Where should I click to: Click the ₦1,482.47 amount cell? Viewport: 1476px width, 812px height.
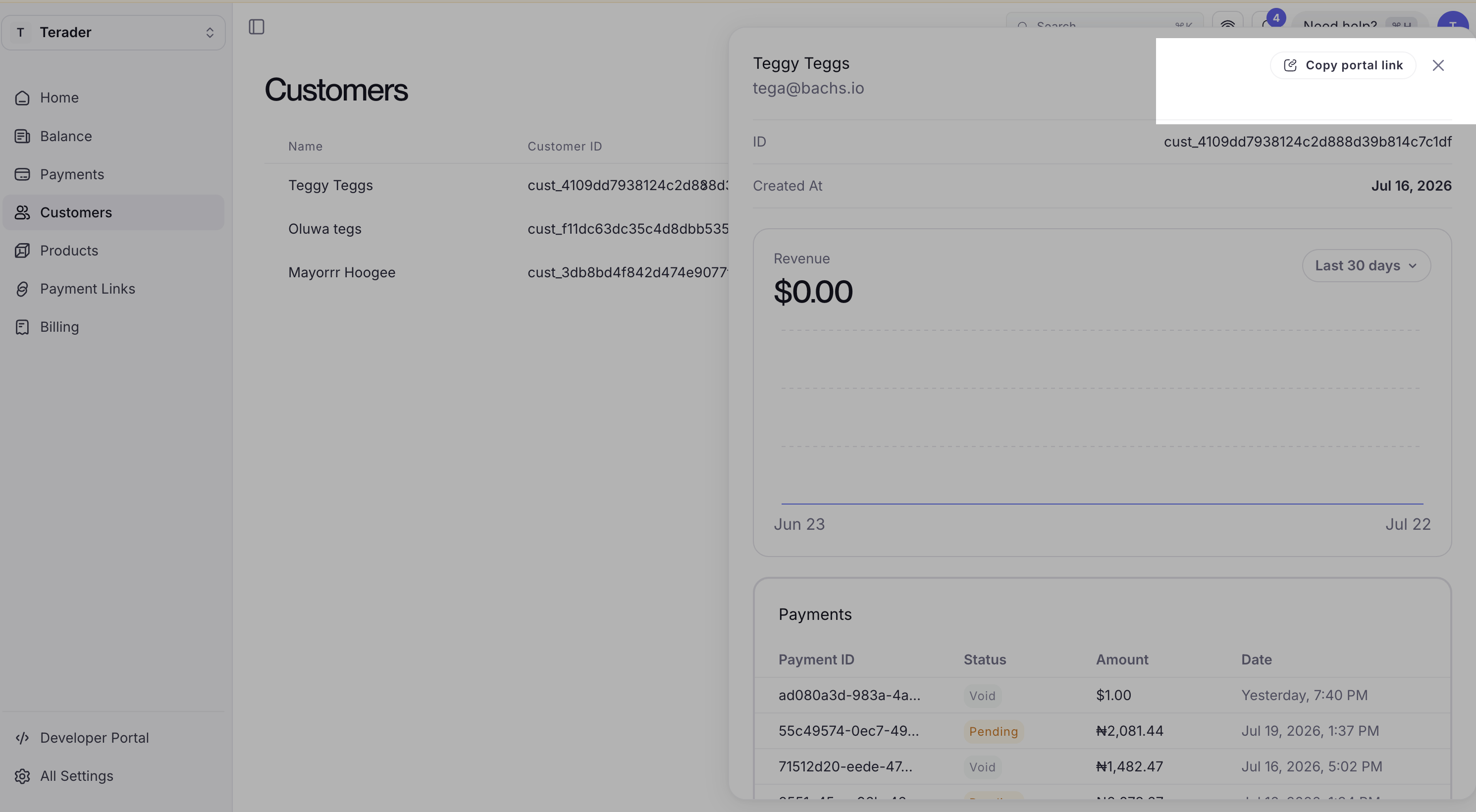[1129, 766]
